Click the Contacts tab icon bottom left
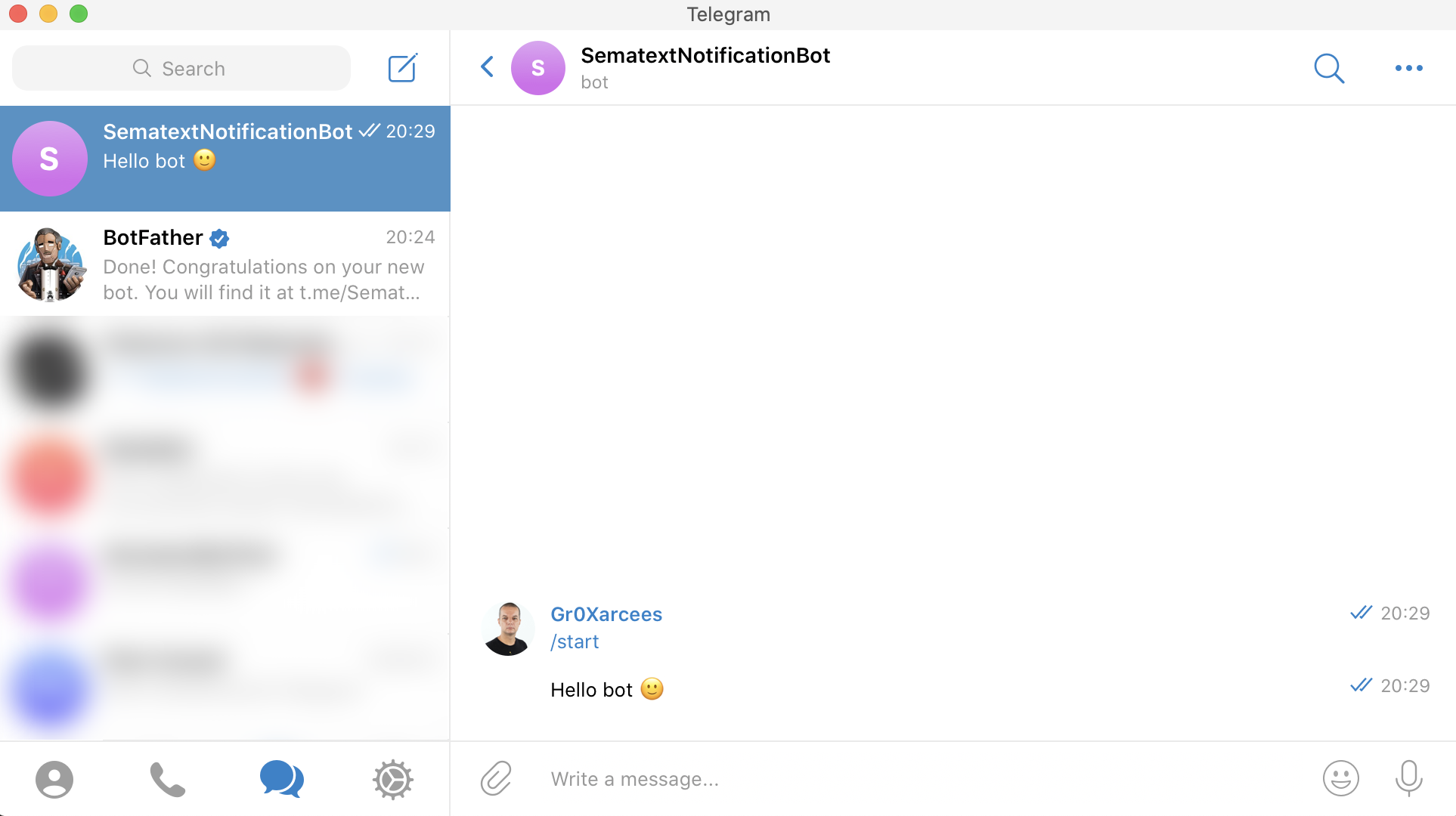 [54, 779]
